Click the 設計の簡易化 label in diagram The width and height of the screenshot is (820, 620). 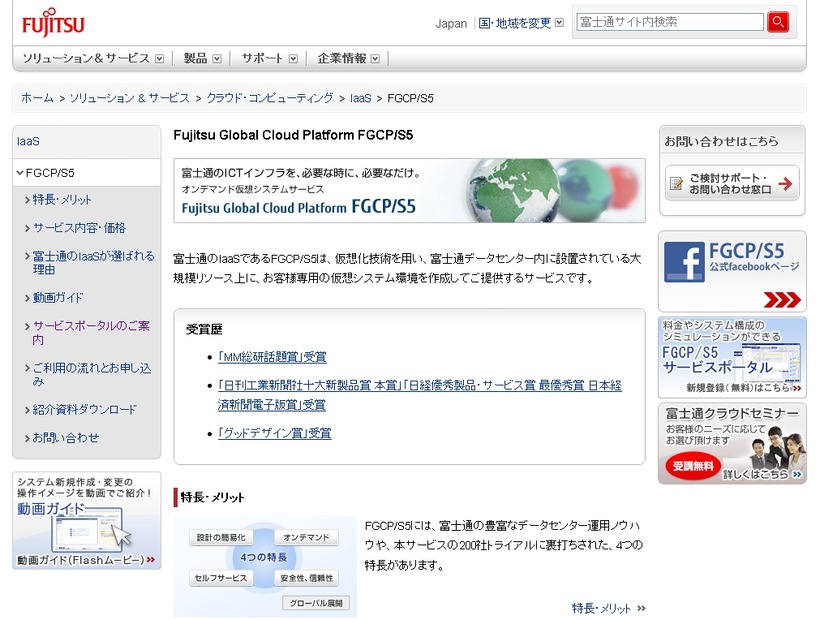[x=221, y=537]
